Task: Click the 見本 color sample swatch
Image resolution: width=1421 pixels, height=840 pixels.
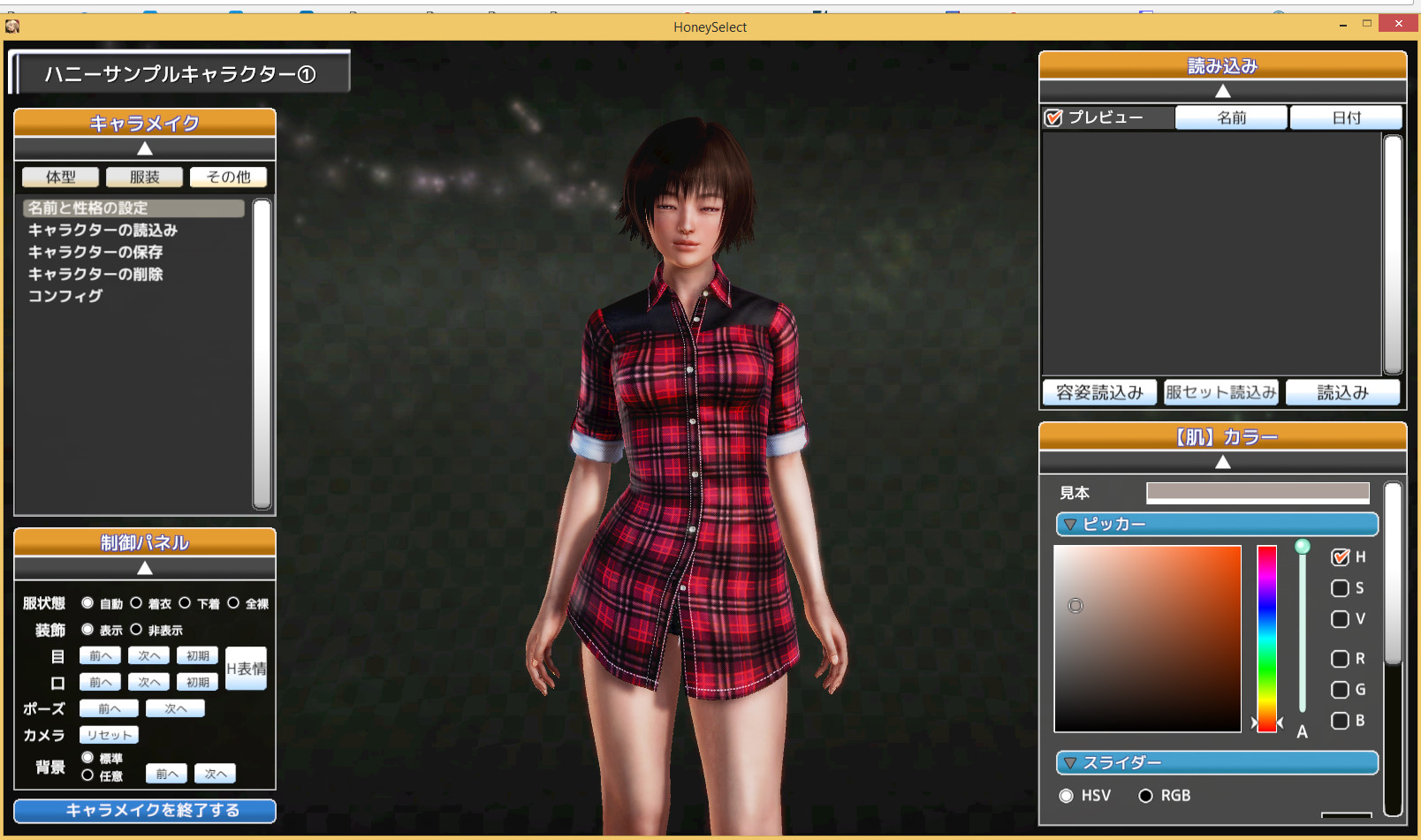Action: tap(1258, 492)
